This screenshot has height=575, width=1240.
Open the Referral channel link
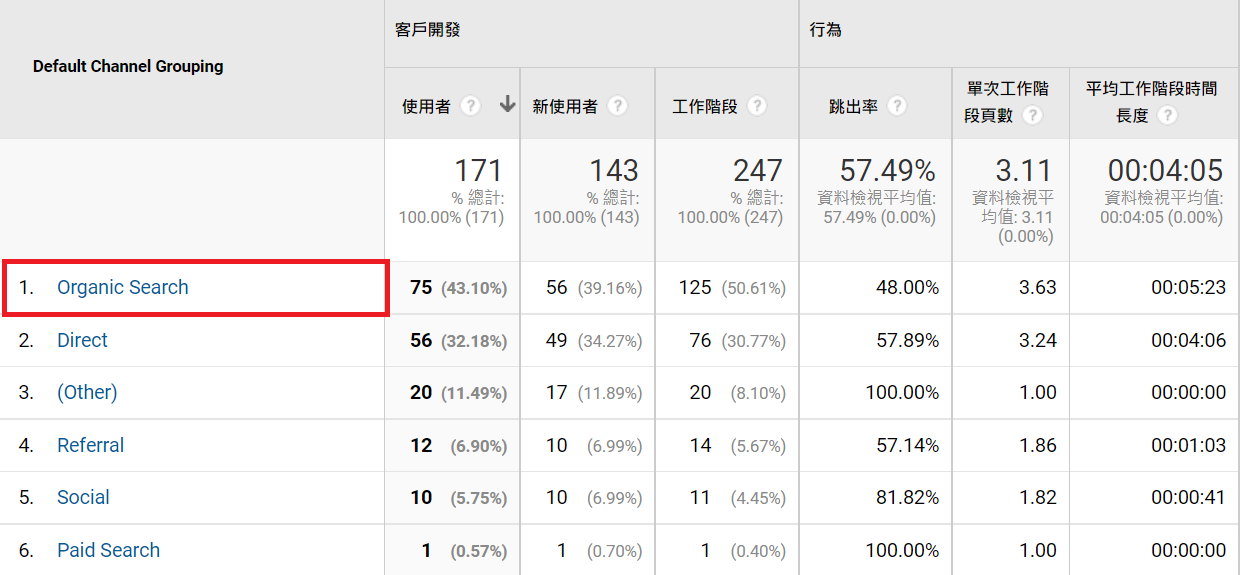pyautogui.click(x=91, y=445)
